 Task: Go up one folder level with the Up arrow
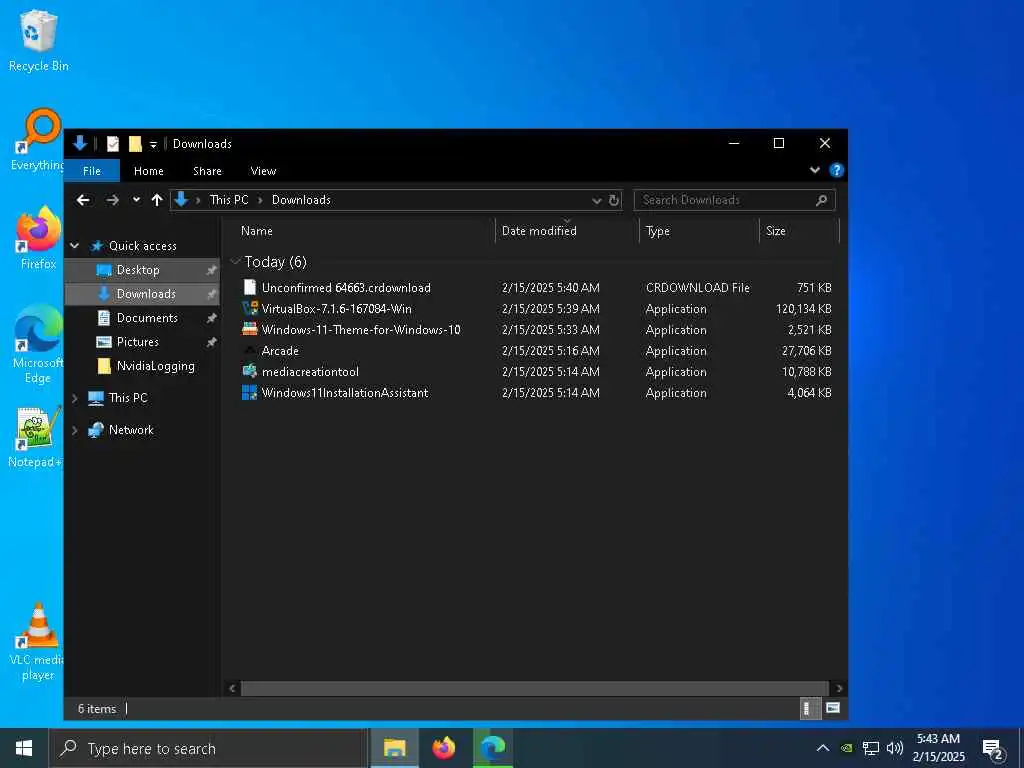pyautogui.click(x=157, y=200)
